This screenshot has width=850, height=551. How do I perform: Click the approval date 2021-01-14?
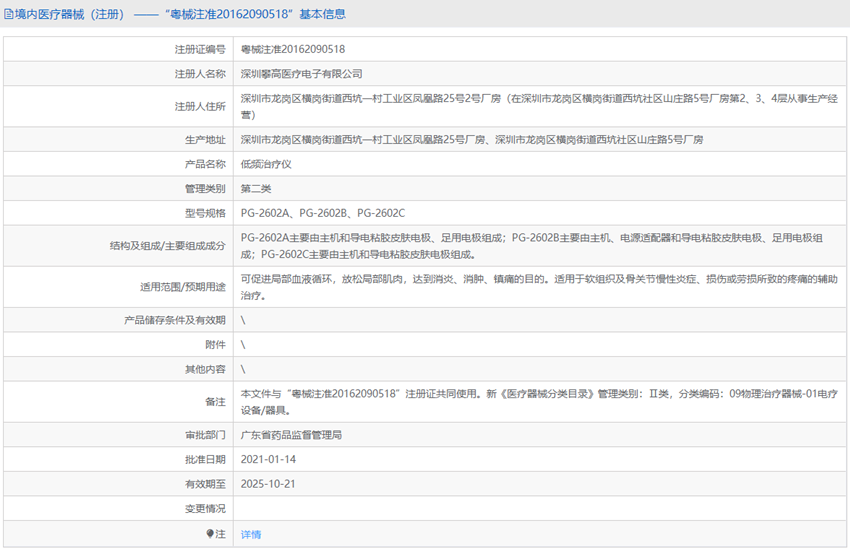(269, 459)
